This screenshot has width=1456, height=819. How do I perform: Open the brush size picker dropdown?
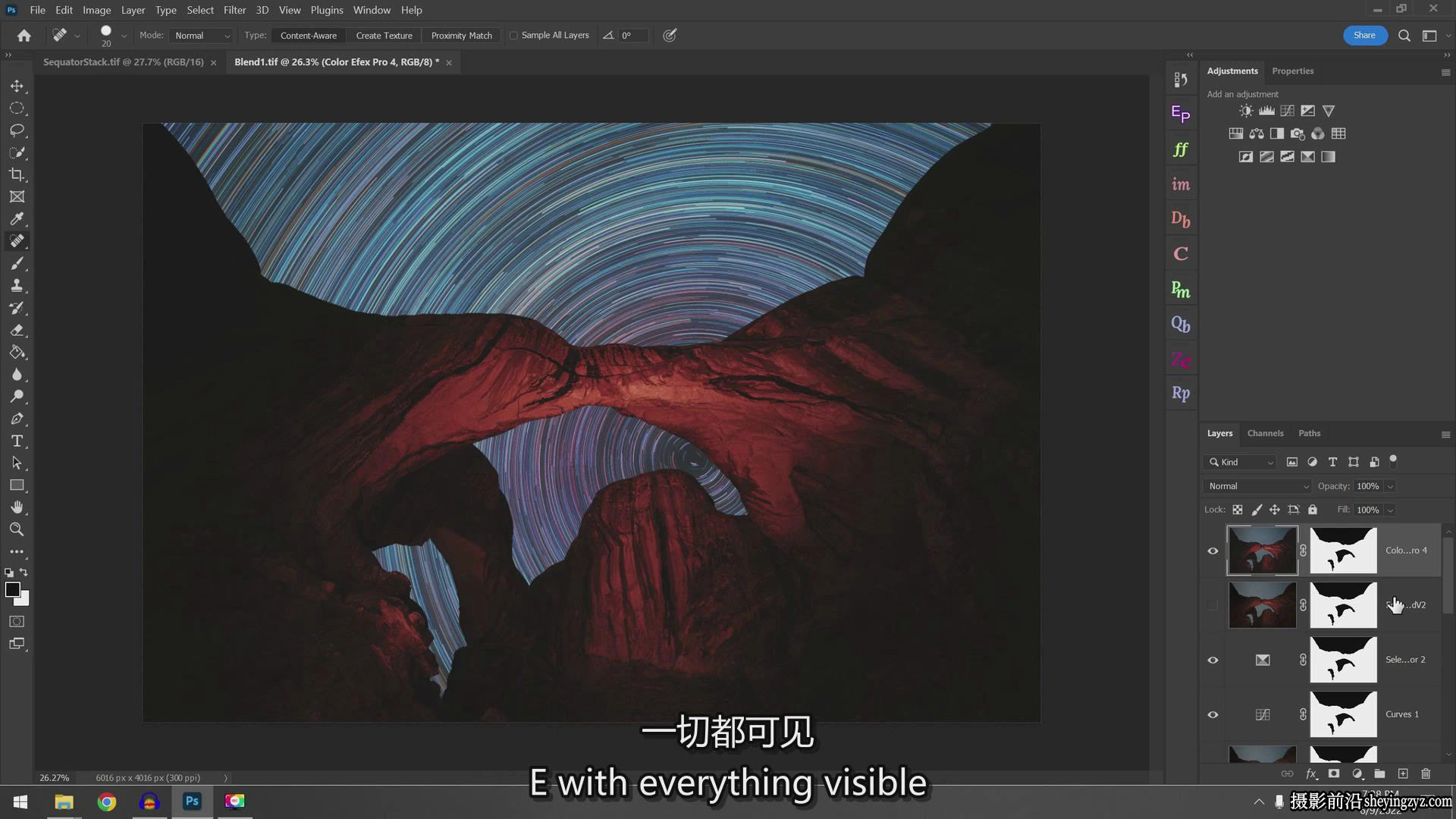[x=124, y=36]
